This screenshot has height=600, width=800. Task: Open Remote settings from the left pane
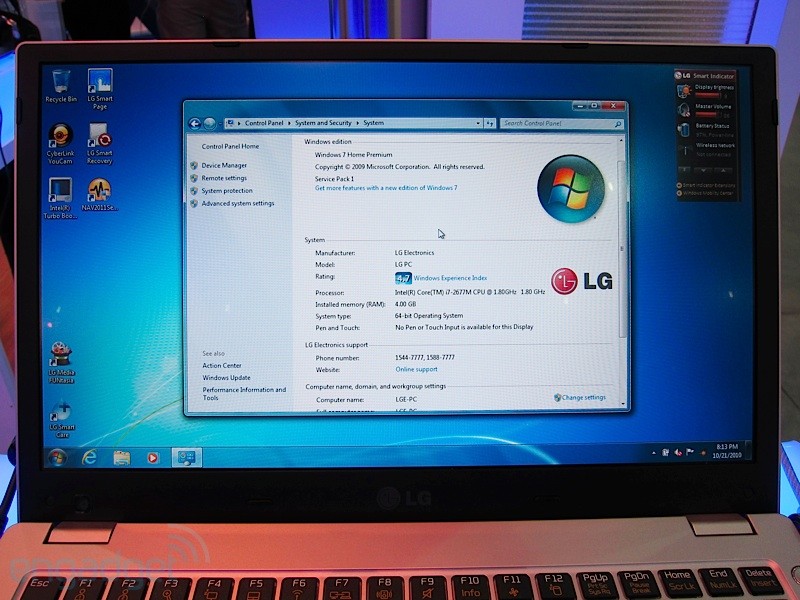pos(224,178)
